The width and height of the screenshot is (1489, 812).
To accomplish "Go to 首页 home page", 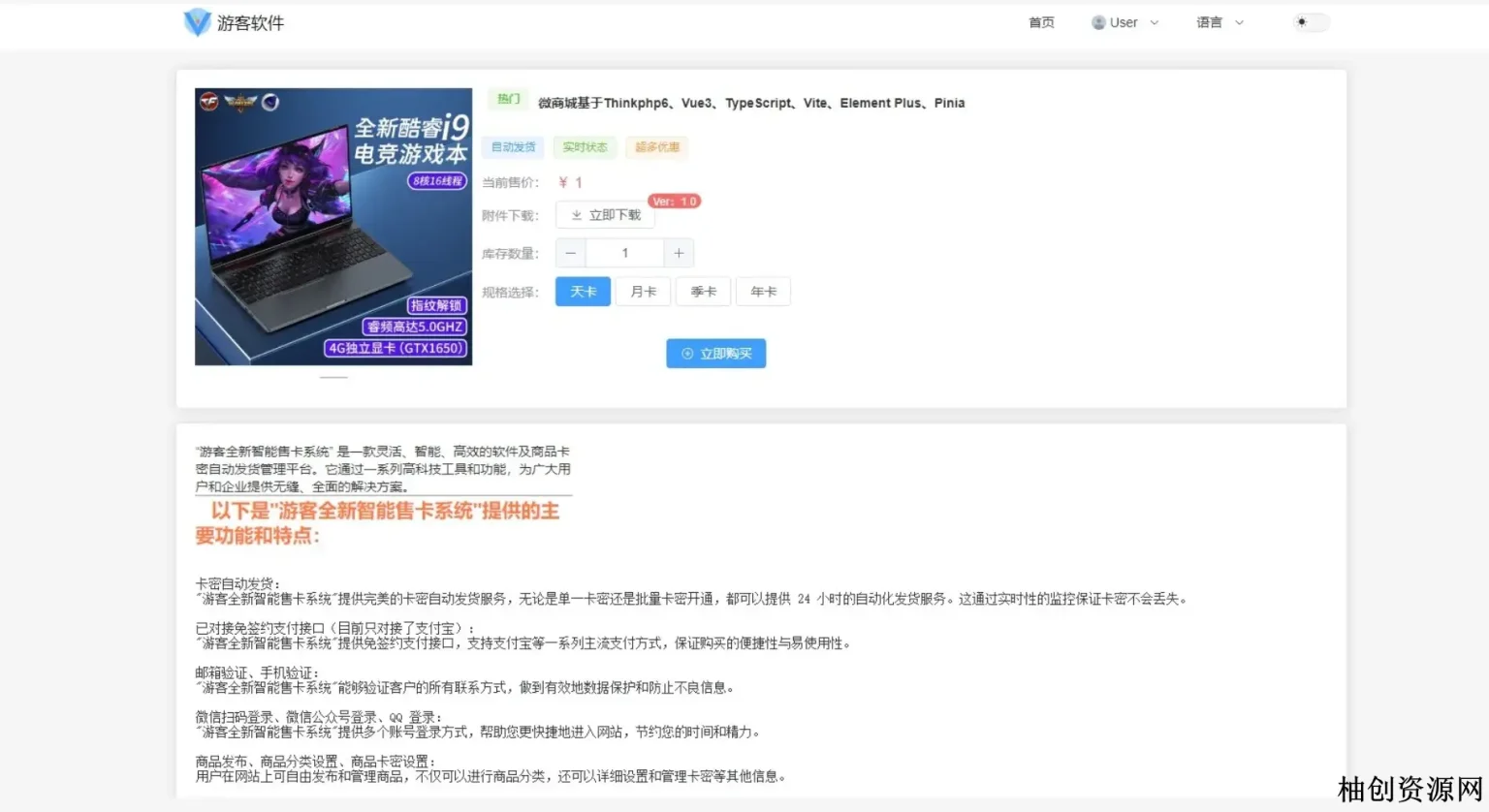I will point(1041,22).
